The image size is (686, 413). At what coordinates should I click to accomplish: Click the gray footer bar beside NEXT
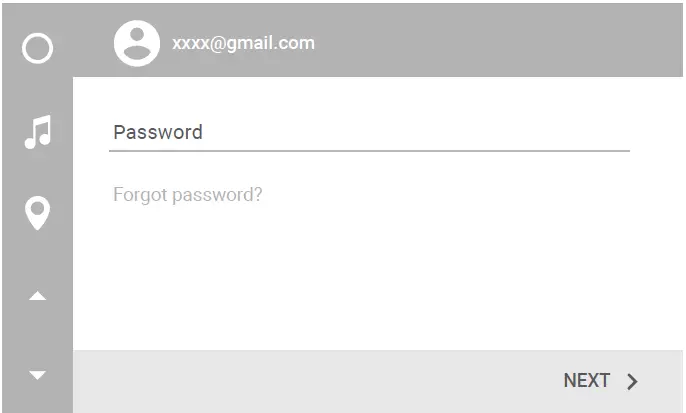coord(300,381)
